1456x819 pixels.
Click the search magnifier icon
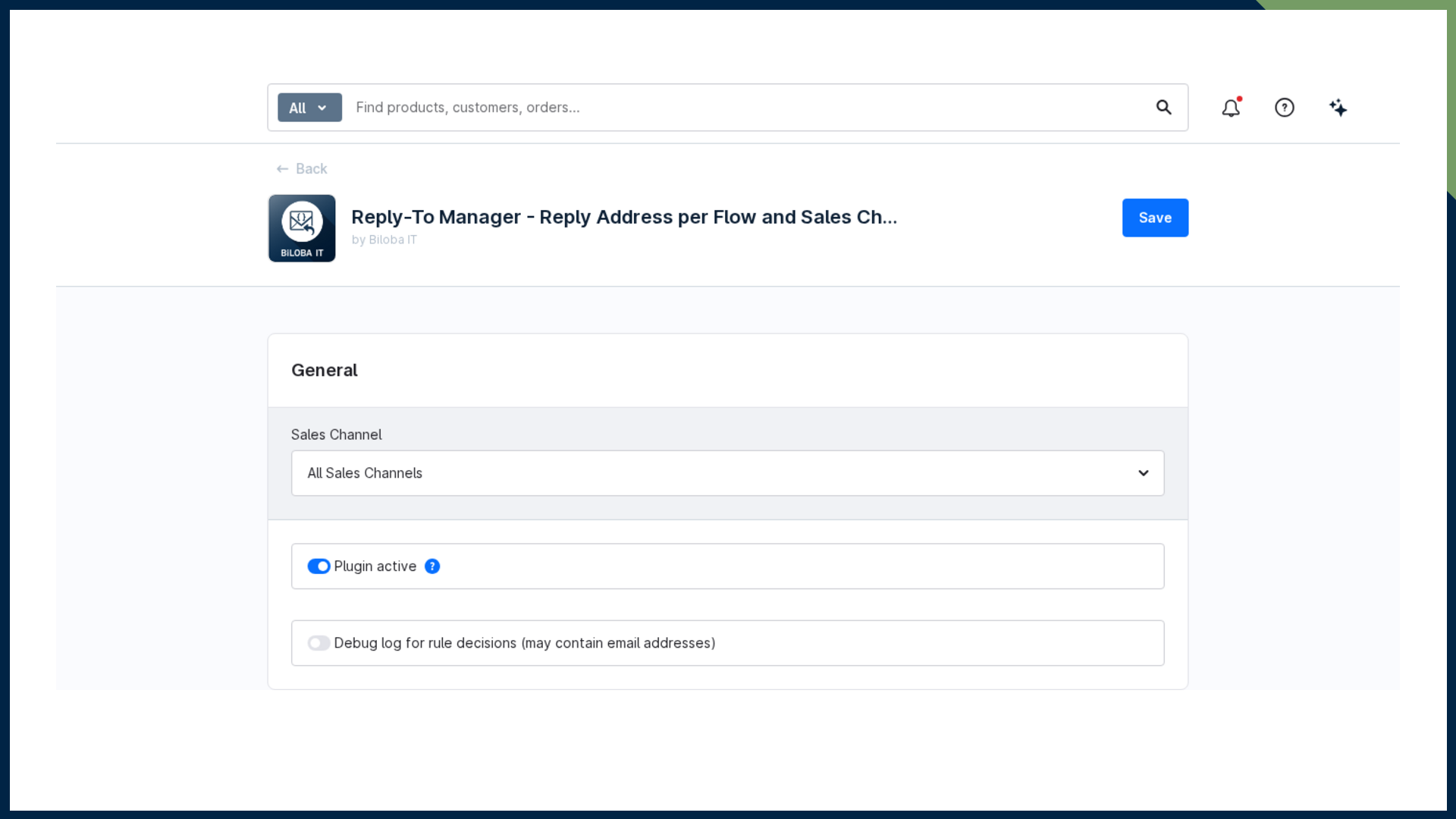click(1163, 108)
